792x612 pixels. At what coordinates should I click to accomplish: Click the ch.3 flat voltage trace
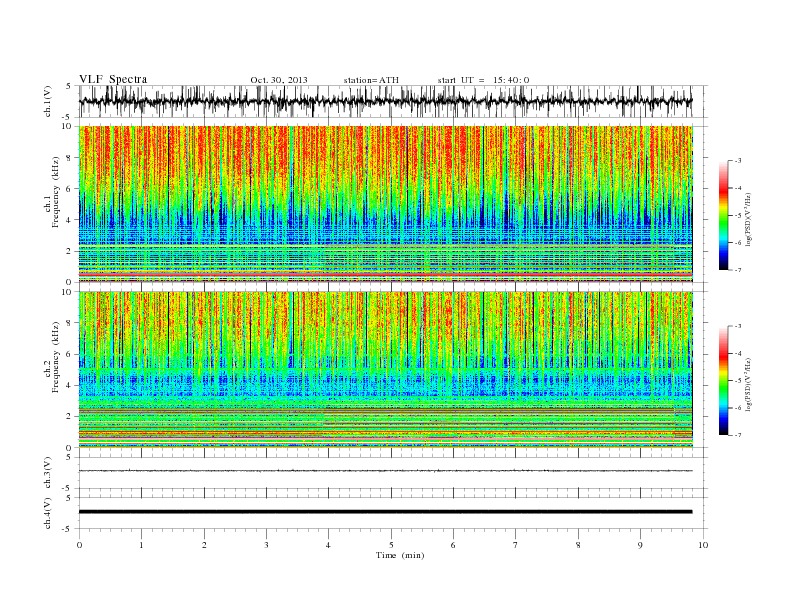(386, 471)
